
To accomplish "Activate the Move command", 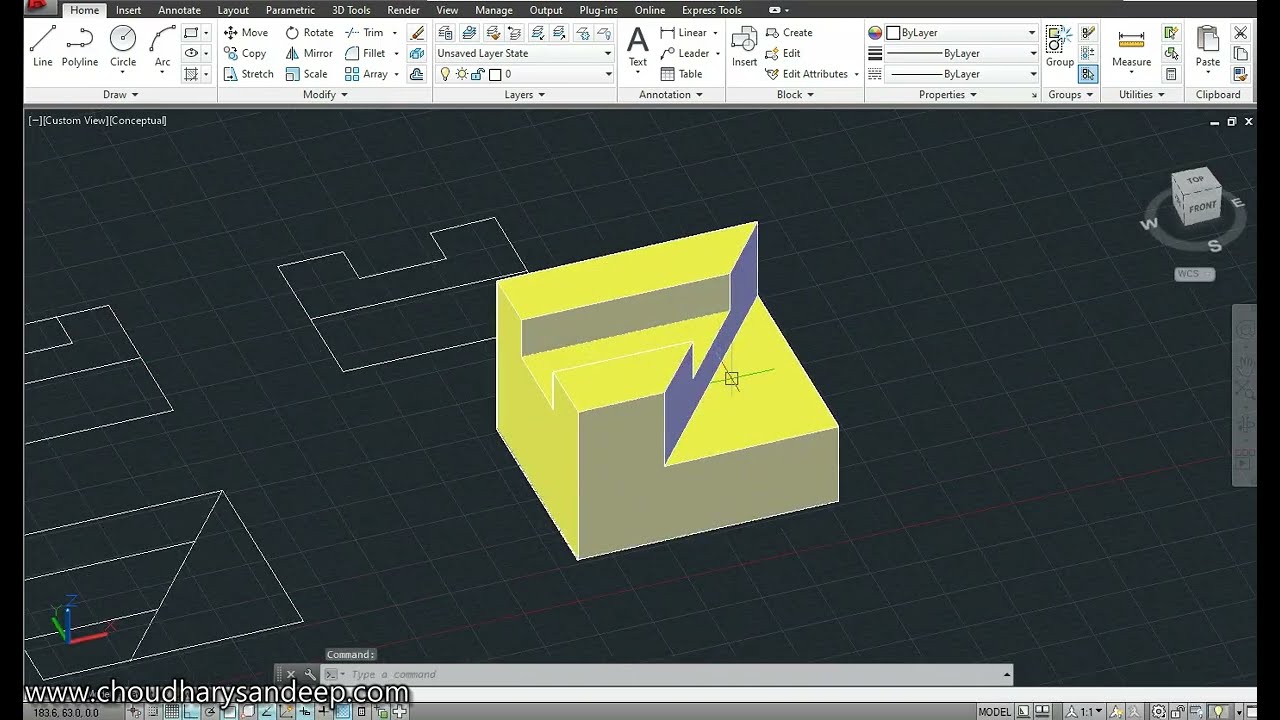I will point(246,32).
